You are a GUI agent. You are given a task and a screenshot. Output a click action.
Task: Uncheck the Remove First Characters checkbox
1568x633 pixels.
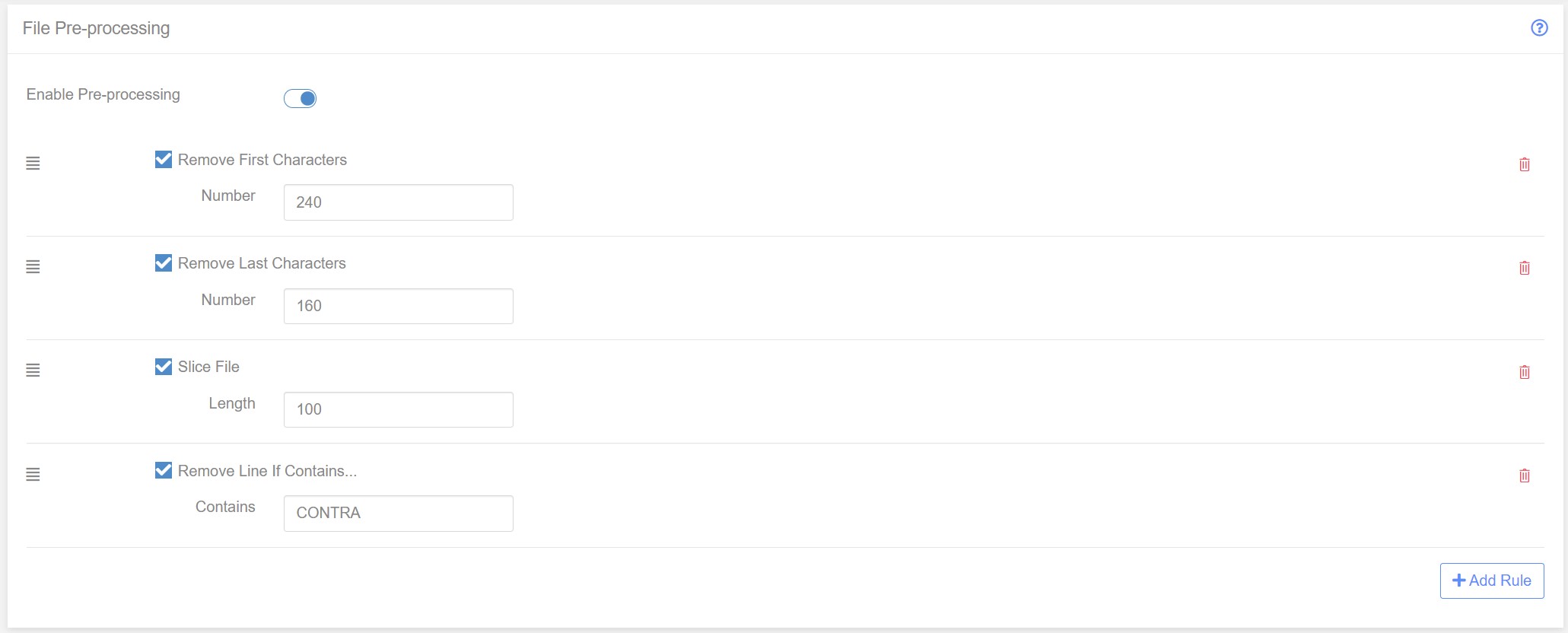[x=163, y=159]
